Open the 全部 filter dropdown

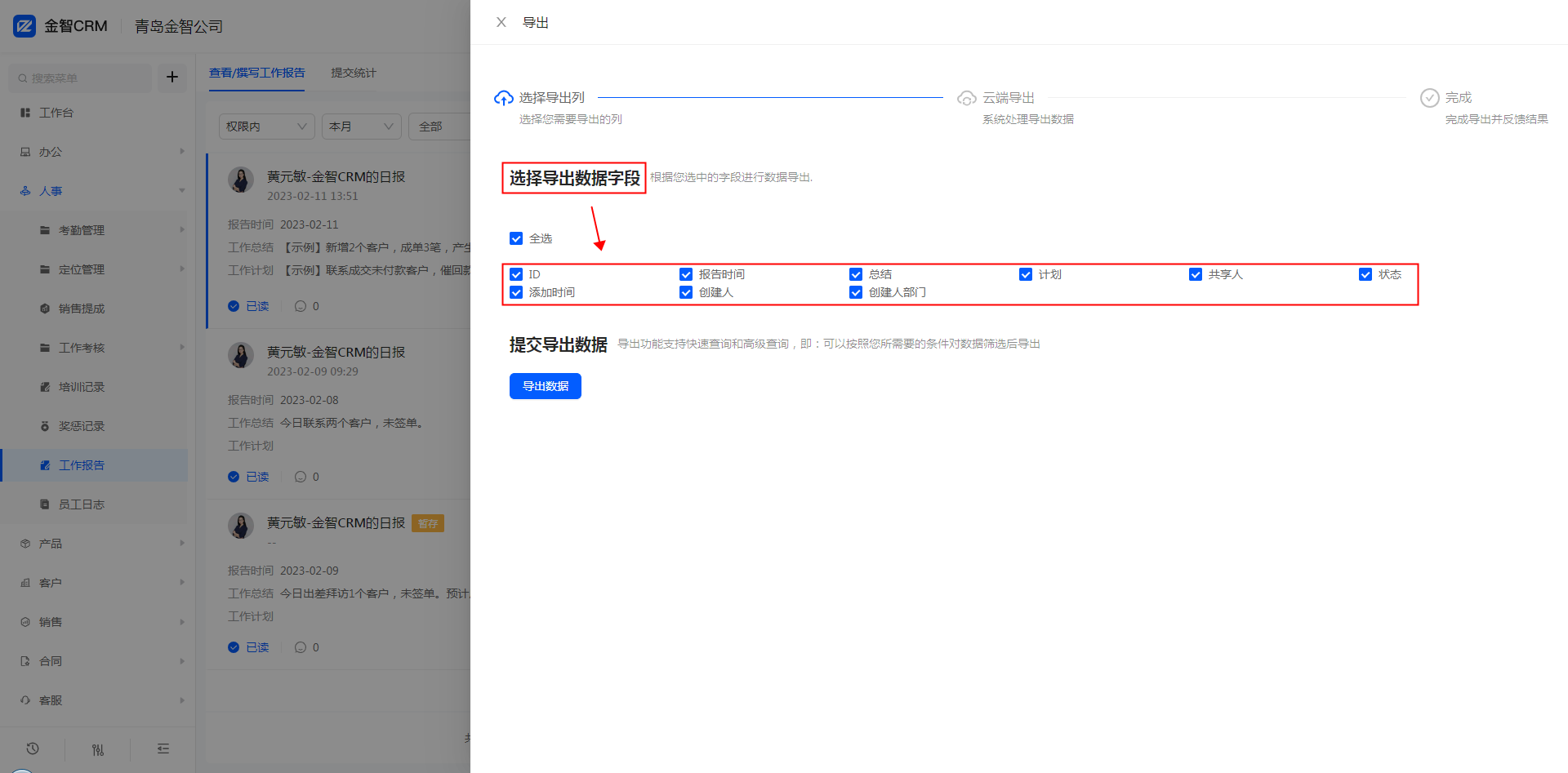pos(439,127)
